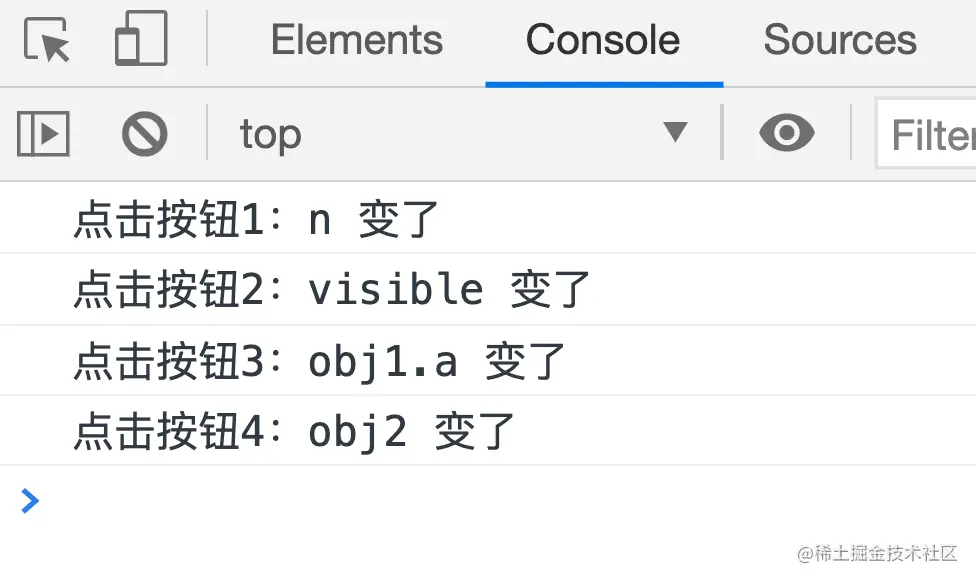This screenshot has width=976, height=582.
Task: Toggle the device toolbar icon
Action: 141,38
